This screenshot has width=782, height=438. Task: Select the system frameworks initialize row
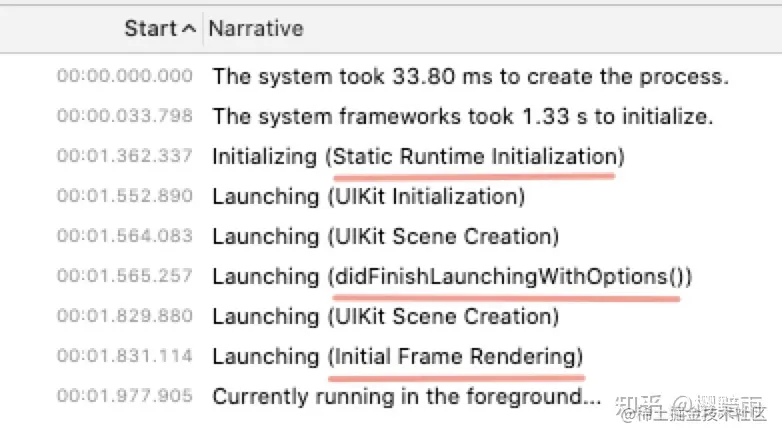coord(462,116)
